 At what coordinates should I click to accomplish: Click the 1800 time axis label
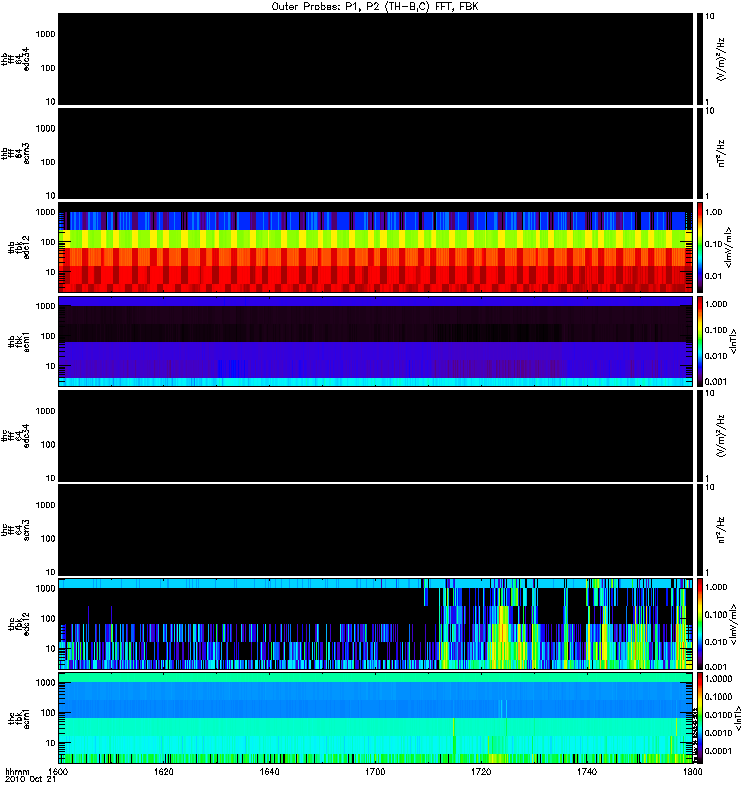692,771
